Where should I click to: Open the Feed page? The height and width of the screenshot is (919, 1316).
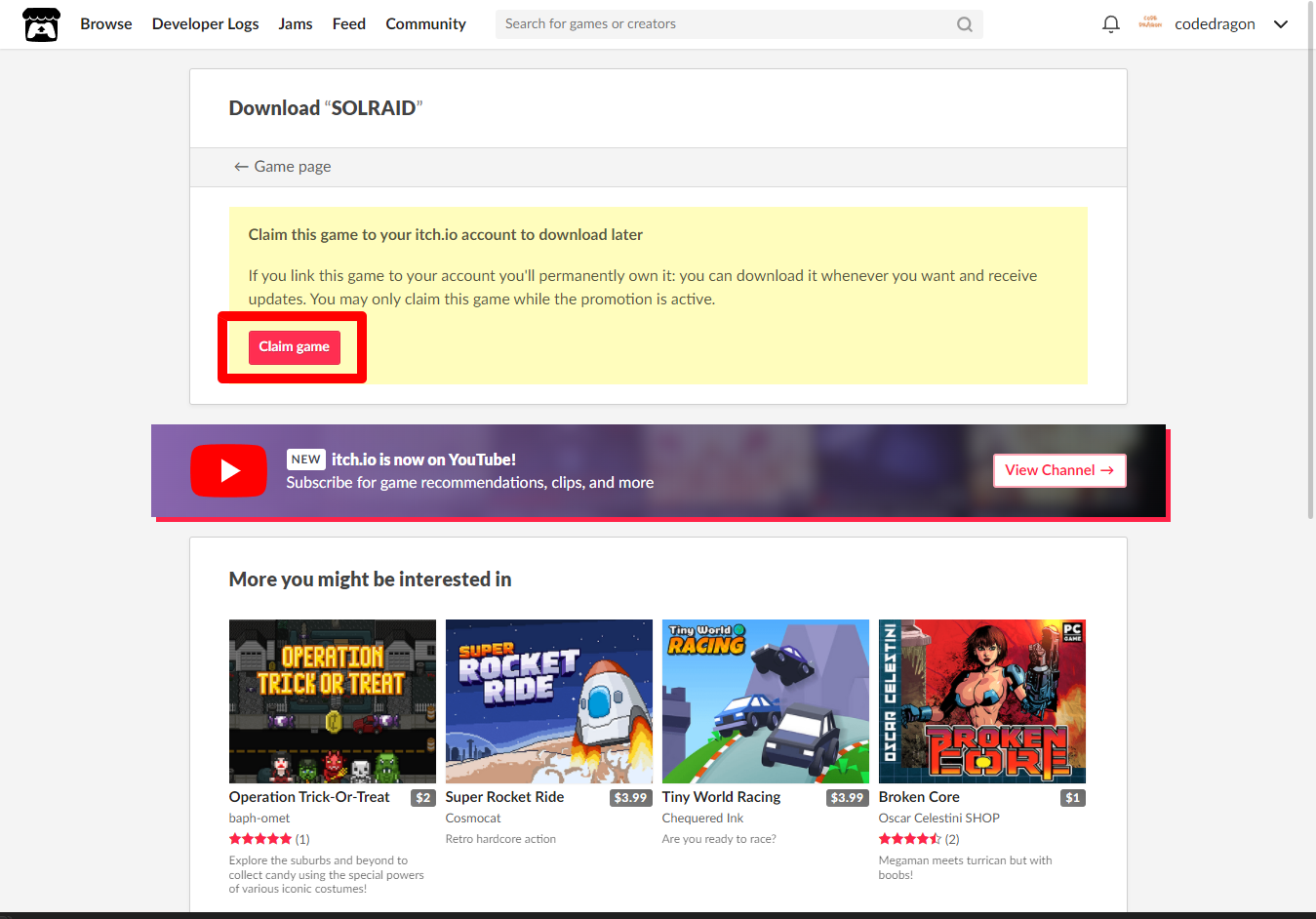coord(349,24)
